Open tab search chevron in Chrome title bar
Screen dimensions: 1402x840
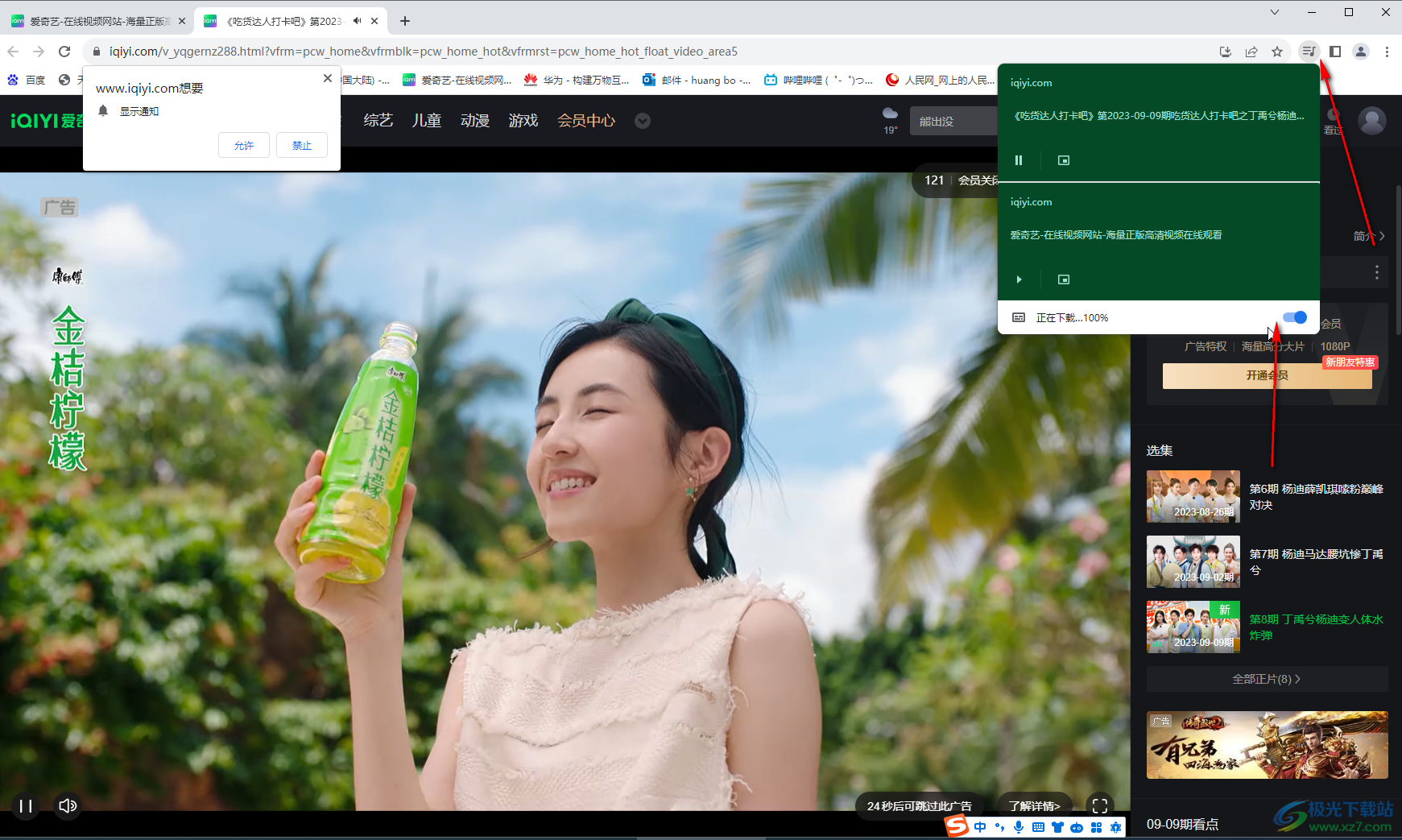[x=1275, y=12]
